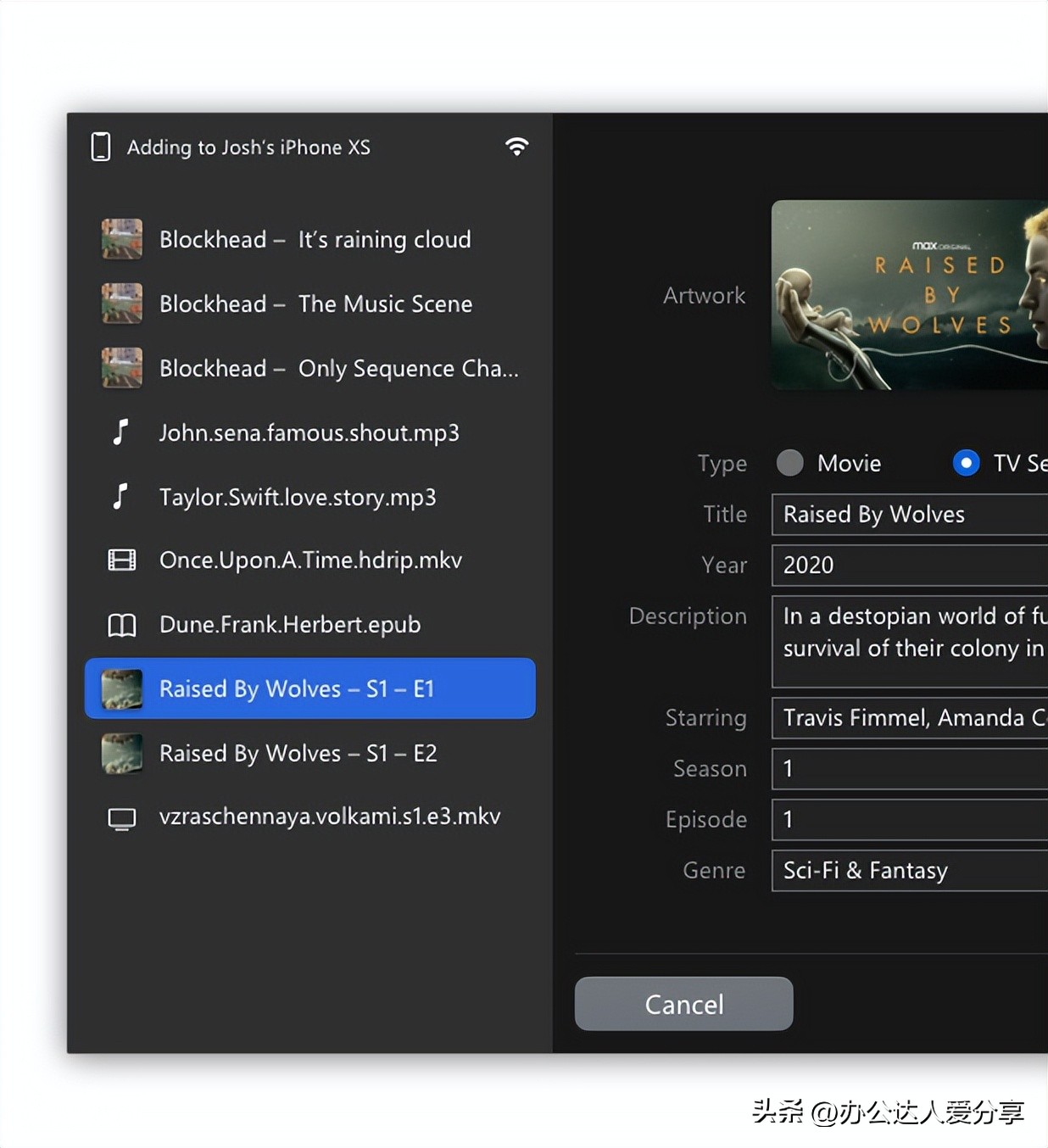Click music note icon beside Taylor.Swift.love.story.mp3
Image resolution: width=1048 pixels, height=1148 pixels.
tap(121, 497)
